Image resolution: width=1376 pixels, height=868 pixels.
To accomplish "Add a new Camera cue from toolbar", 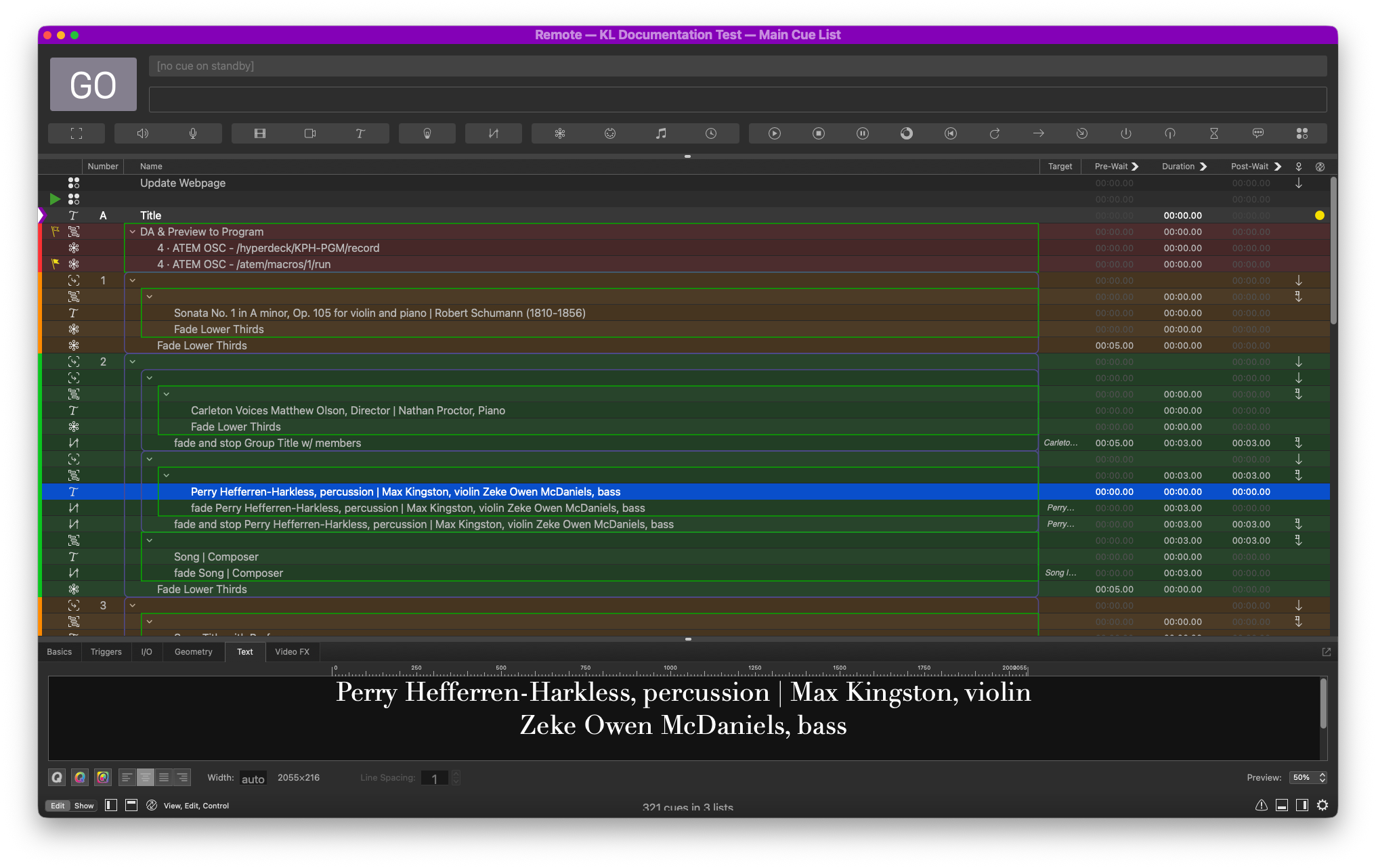I will tap(310, 133).
